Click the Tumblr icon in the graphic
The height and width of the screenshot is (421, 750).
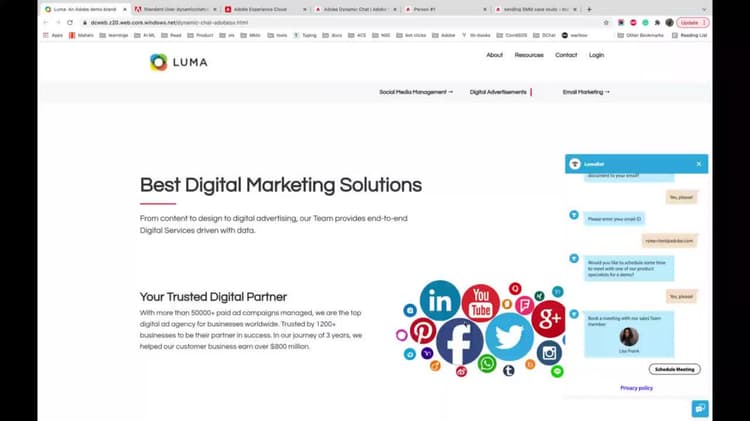pos(508,370)
